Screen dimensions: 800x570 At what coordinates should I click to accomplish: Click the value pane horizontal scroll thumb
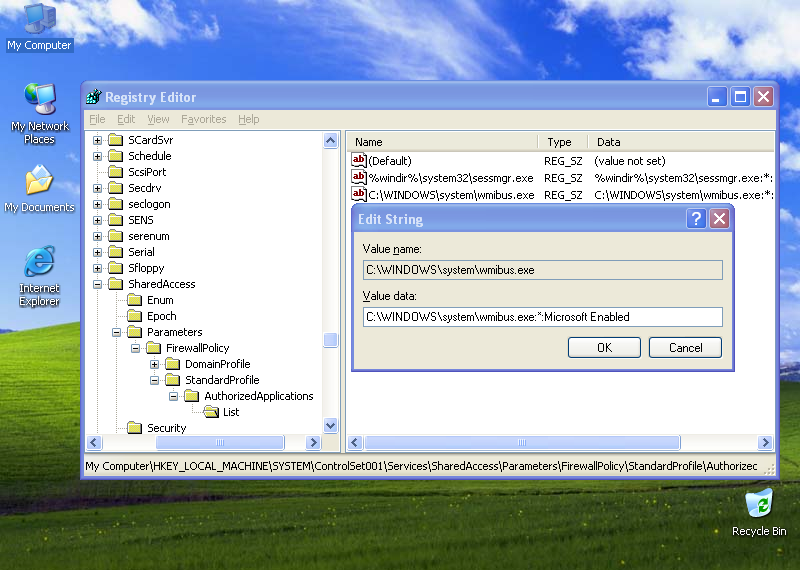(x=522, y=442)
